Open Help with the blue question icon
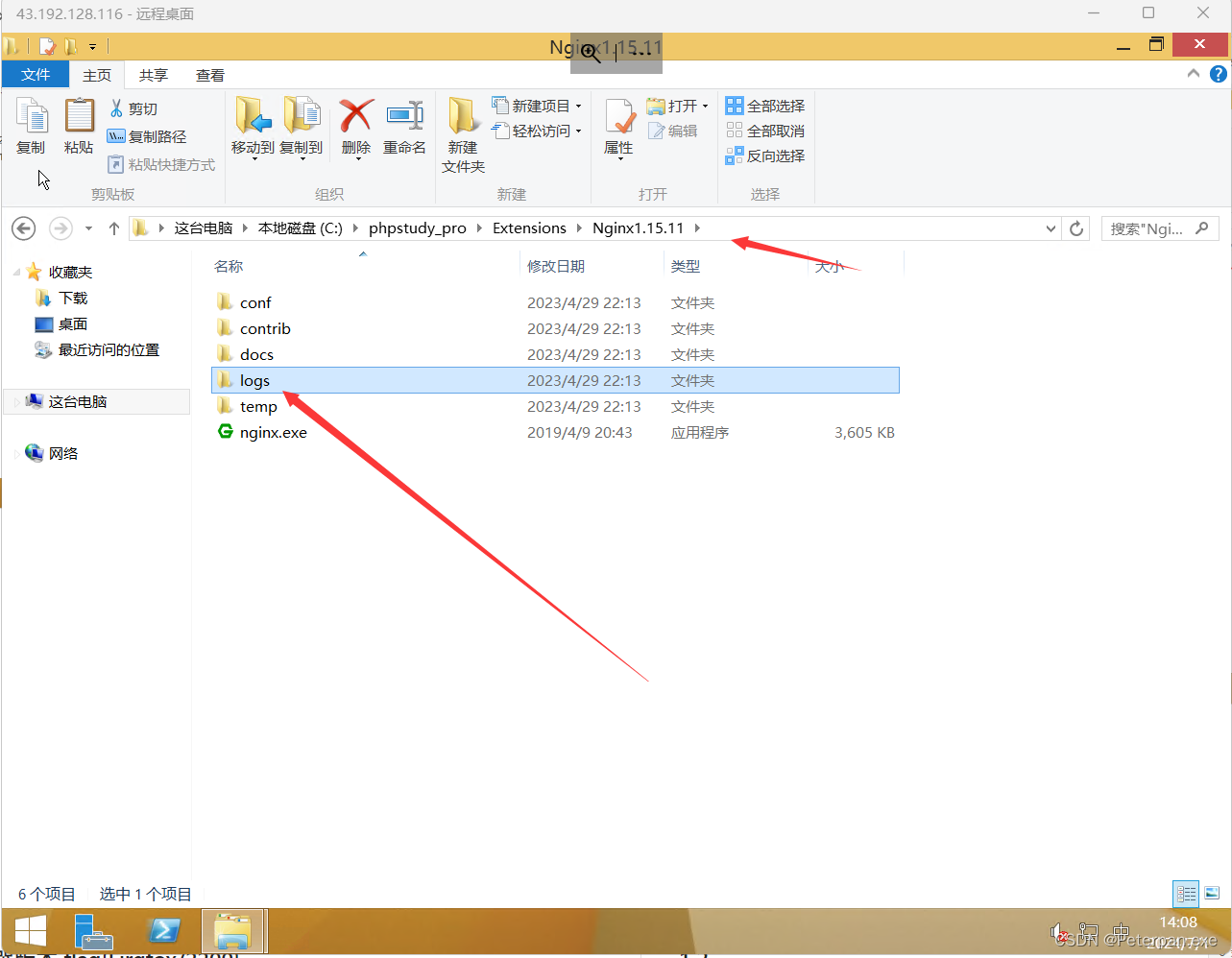The width and height of the screenshot is (1232, 958). 1219,74
